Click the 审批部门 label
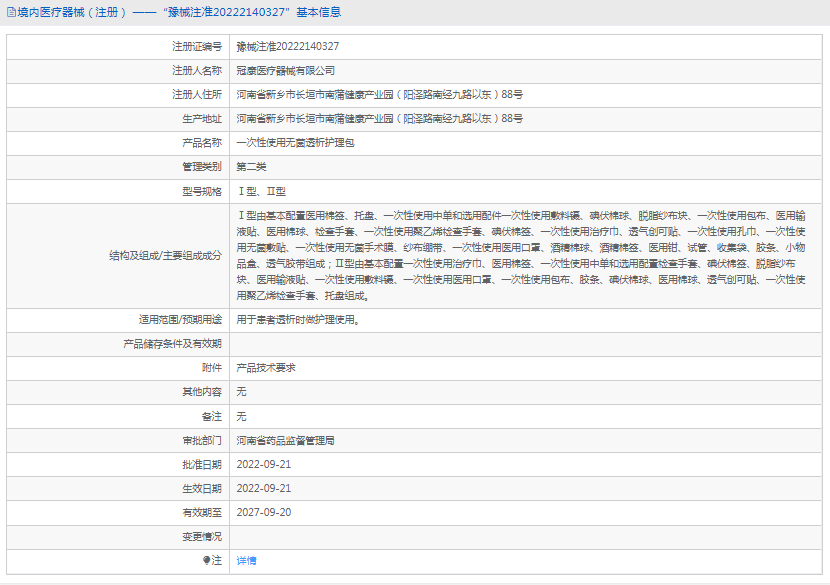This screenshot has height=585, width=830. point(202,440)
